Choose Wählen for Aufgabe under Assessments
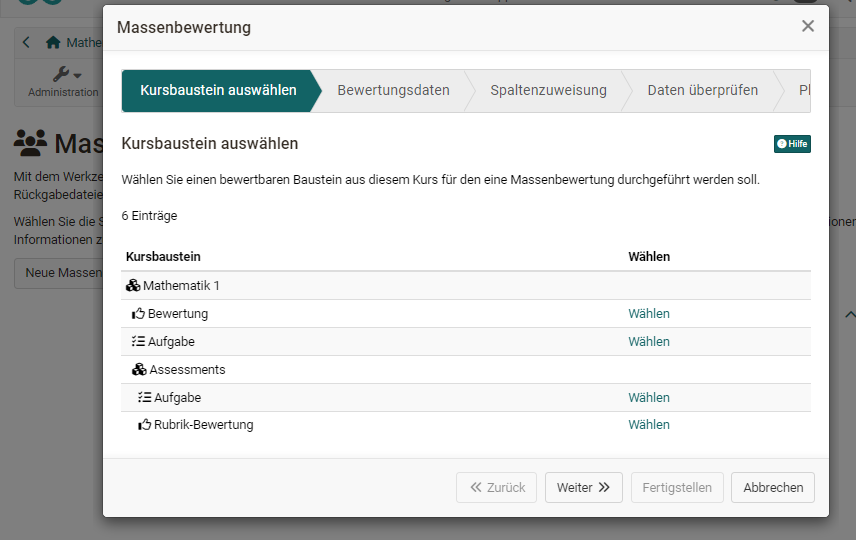Image resolution: width=856 pixels, height=540 pixels. (649, 397)
